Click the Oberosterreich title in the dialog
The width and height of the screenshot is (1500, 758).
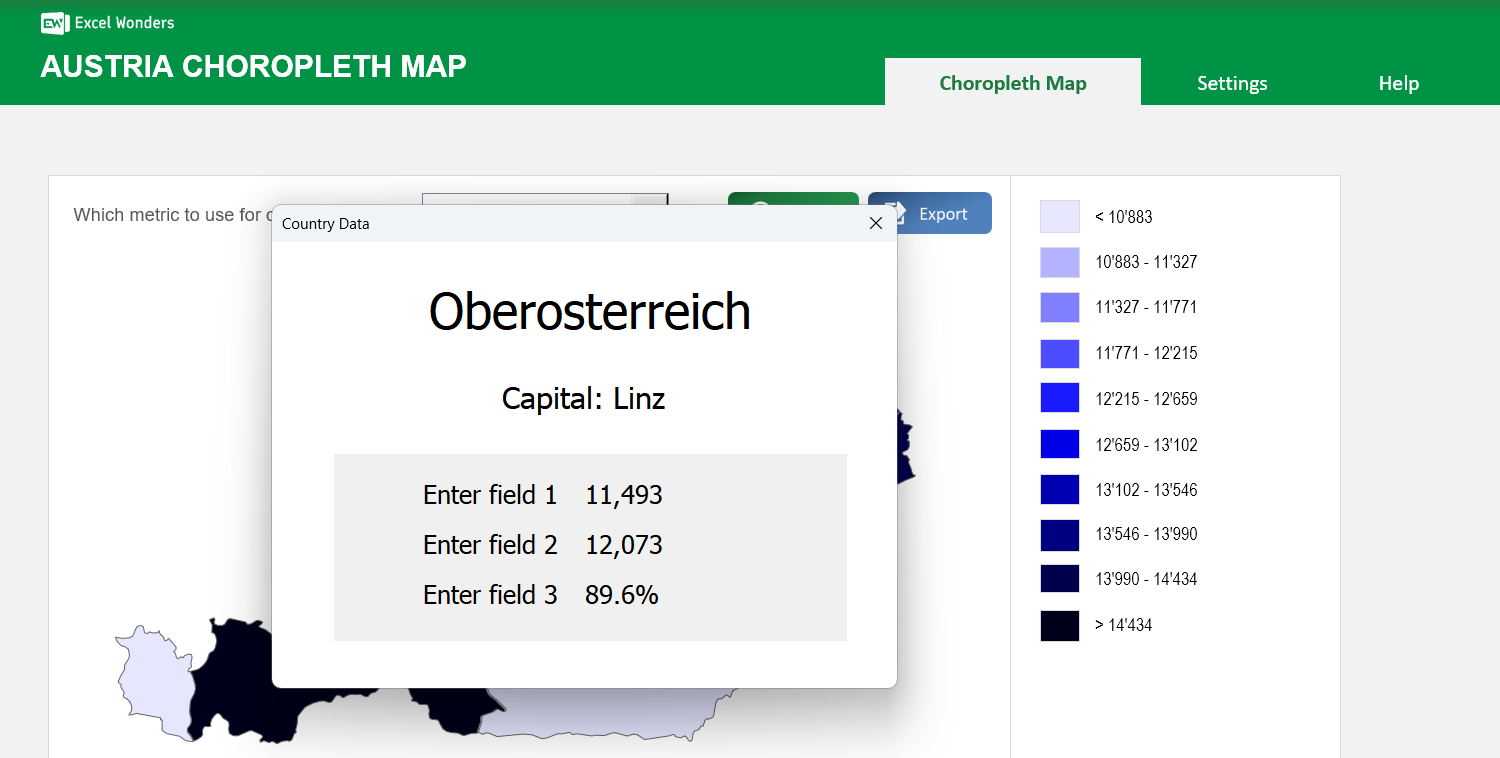click(589, 312)
